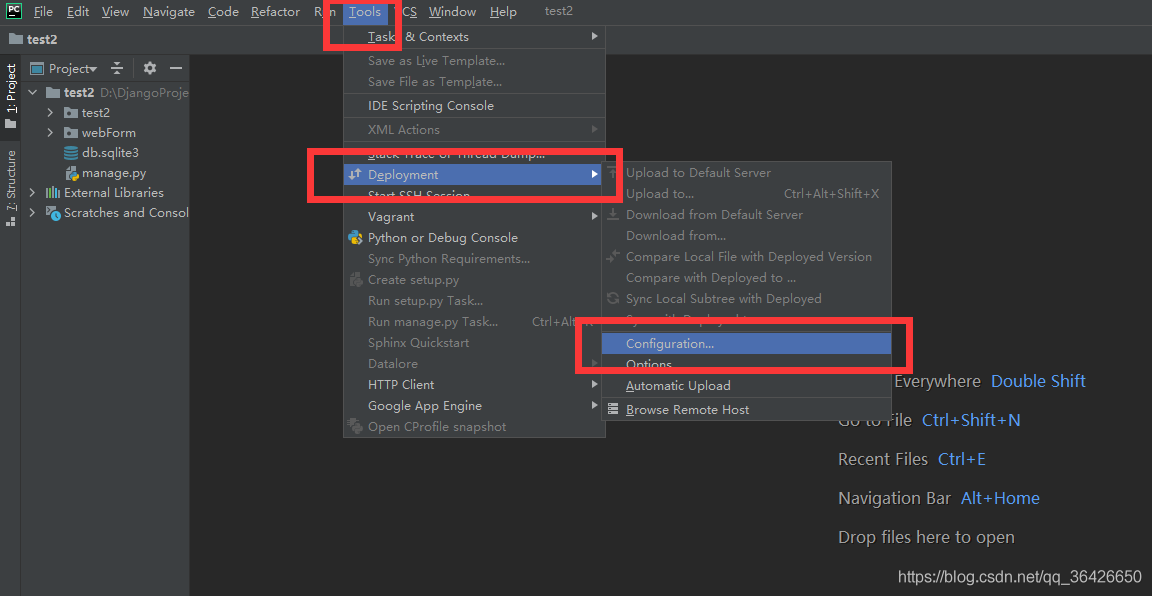The height and width of the screenshot is (596, 1152).
Task: Choose Download from Default Server
Action: click(x=746, y=215)
